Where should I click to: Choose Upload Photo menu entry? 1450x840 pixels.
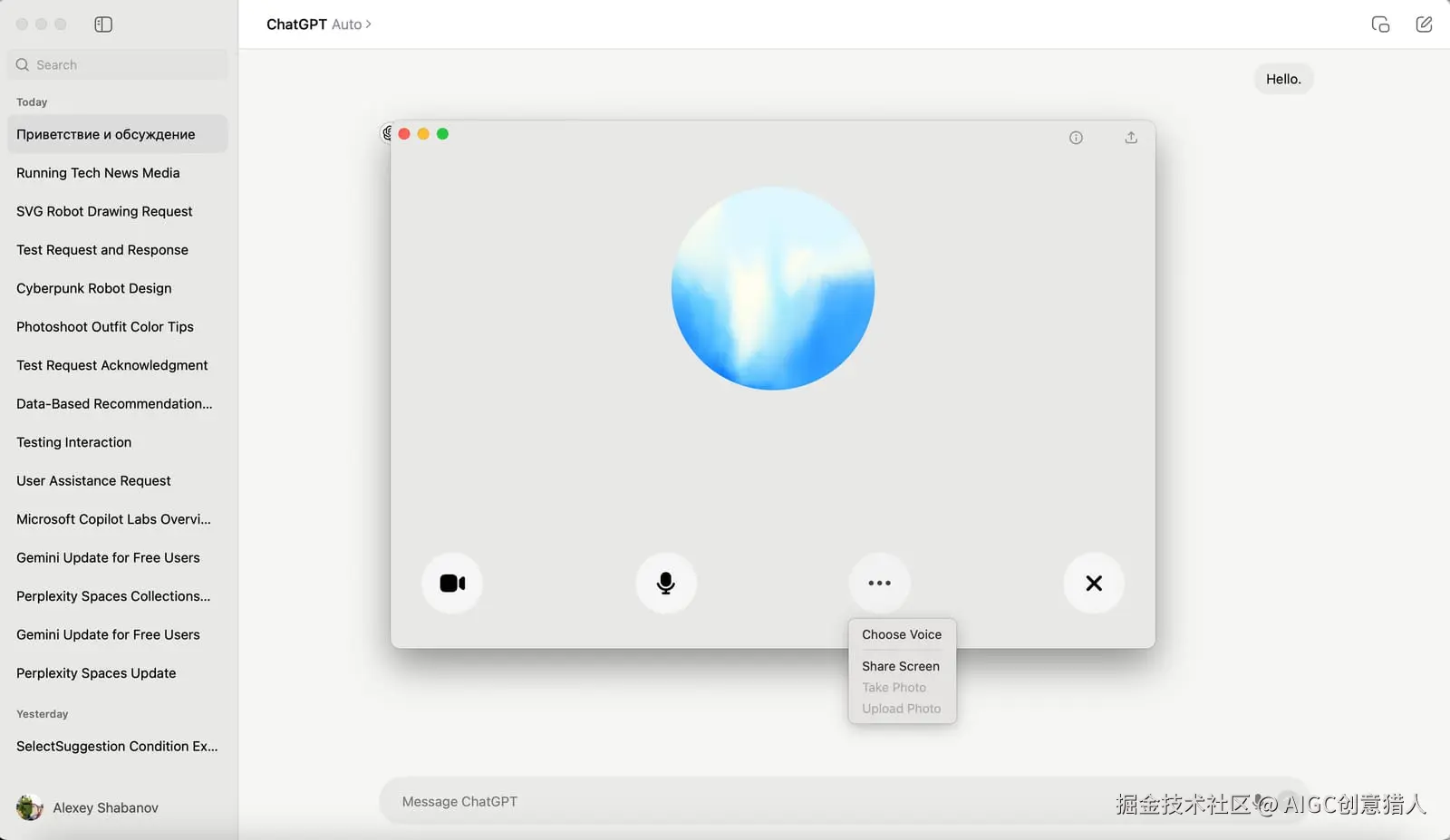[x=902, y=709]
